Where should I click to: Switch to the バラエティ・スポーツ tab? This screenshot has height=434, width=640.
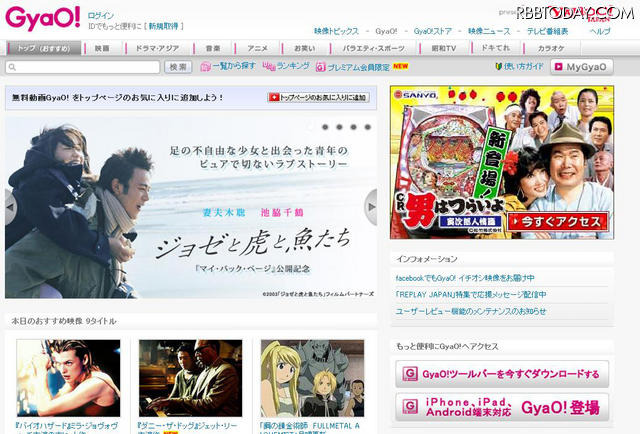[374, 48]
